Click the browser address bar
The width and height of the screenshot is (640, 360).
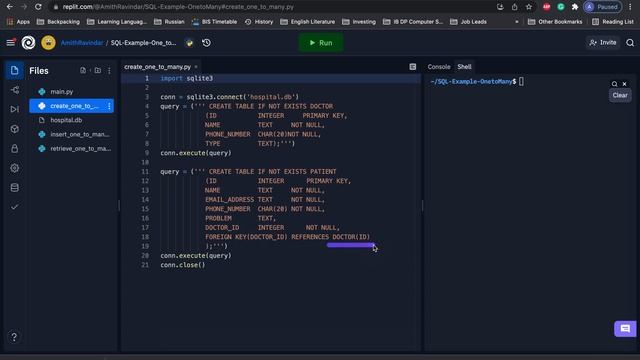pyautogui.click(x=269, y=7)
